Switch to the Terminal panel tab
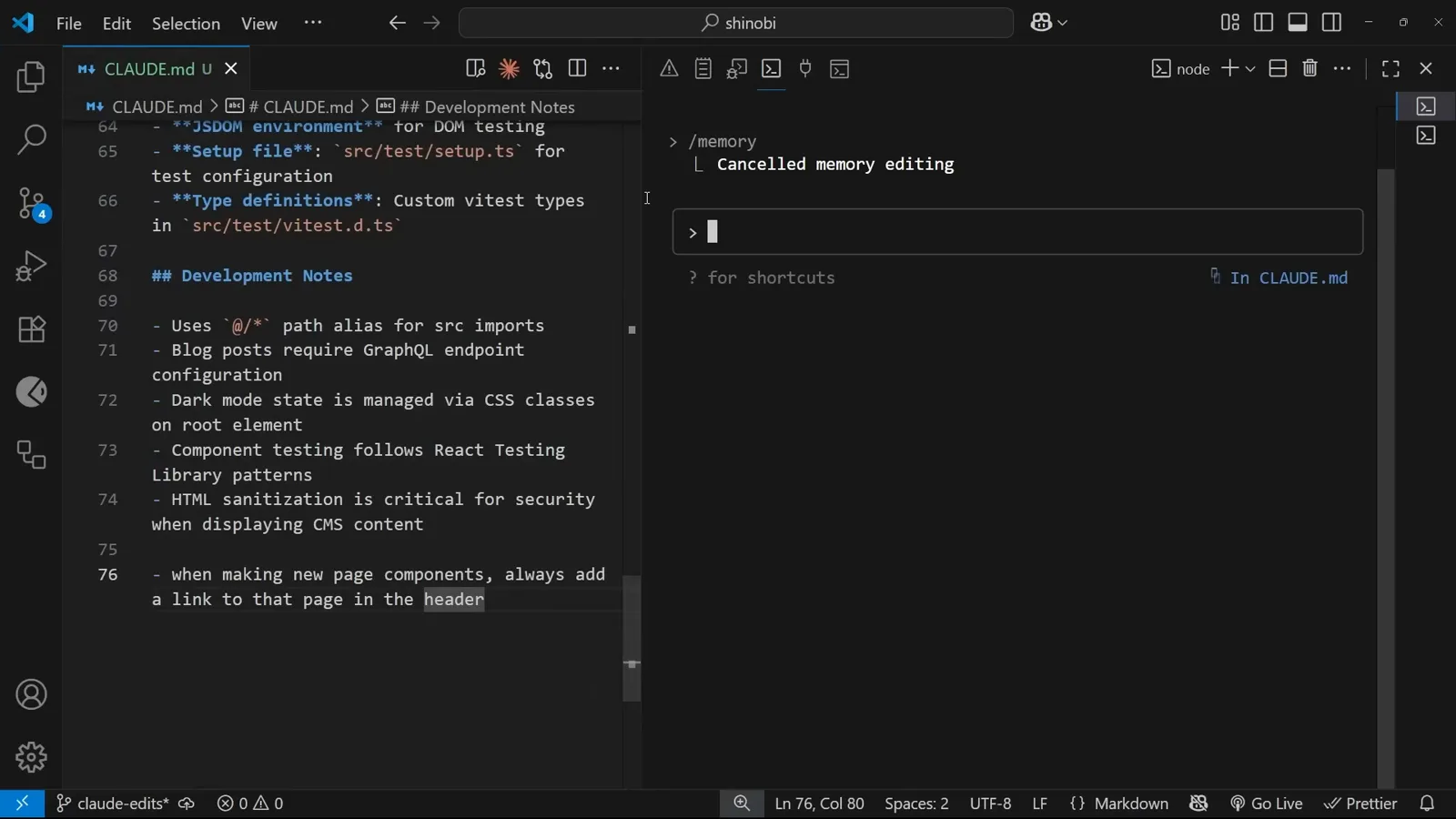 [x=771, y=68]
